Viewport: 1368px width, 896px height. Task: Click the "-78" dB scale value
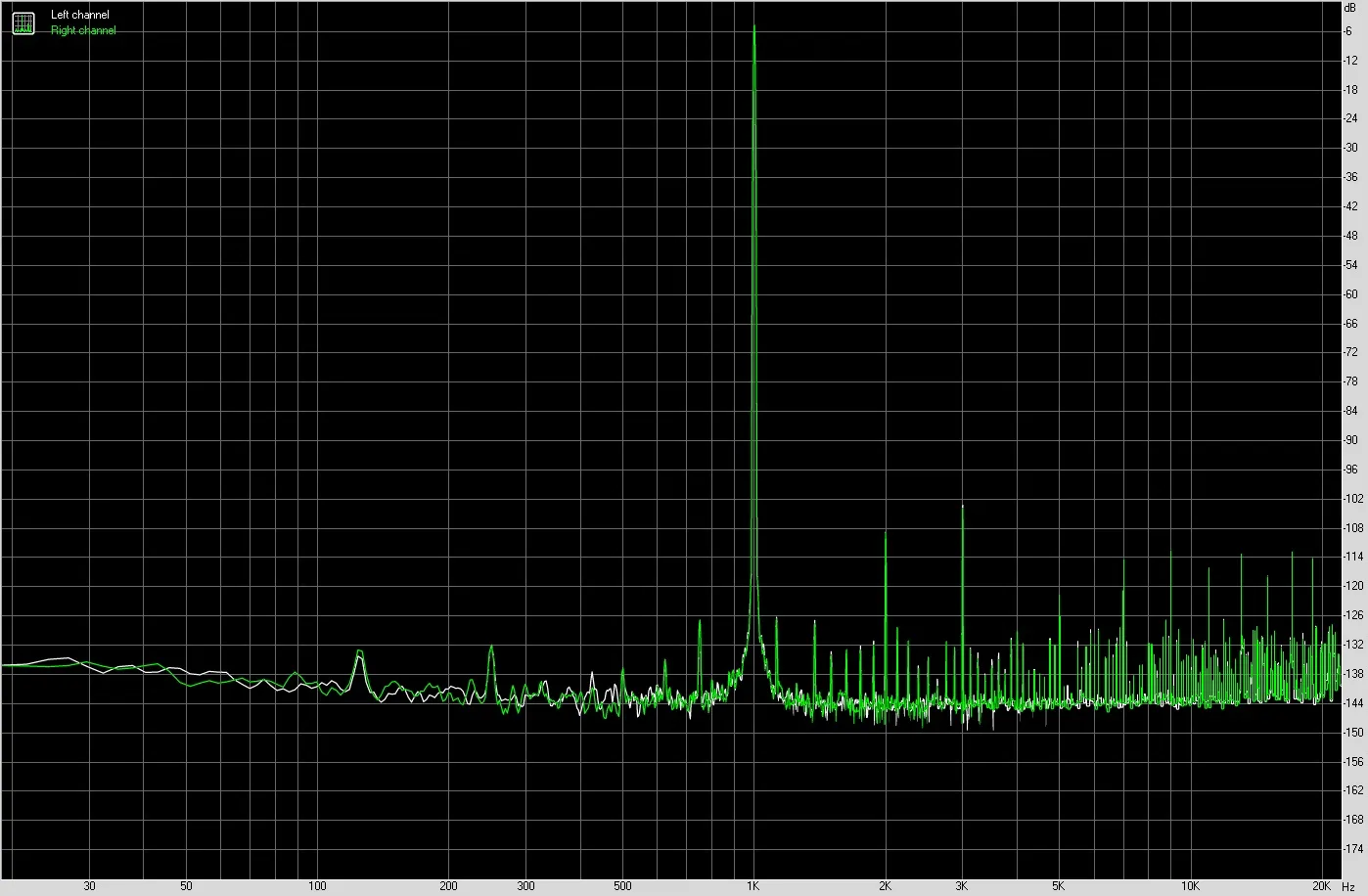[1351, 381]
